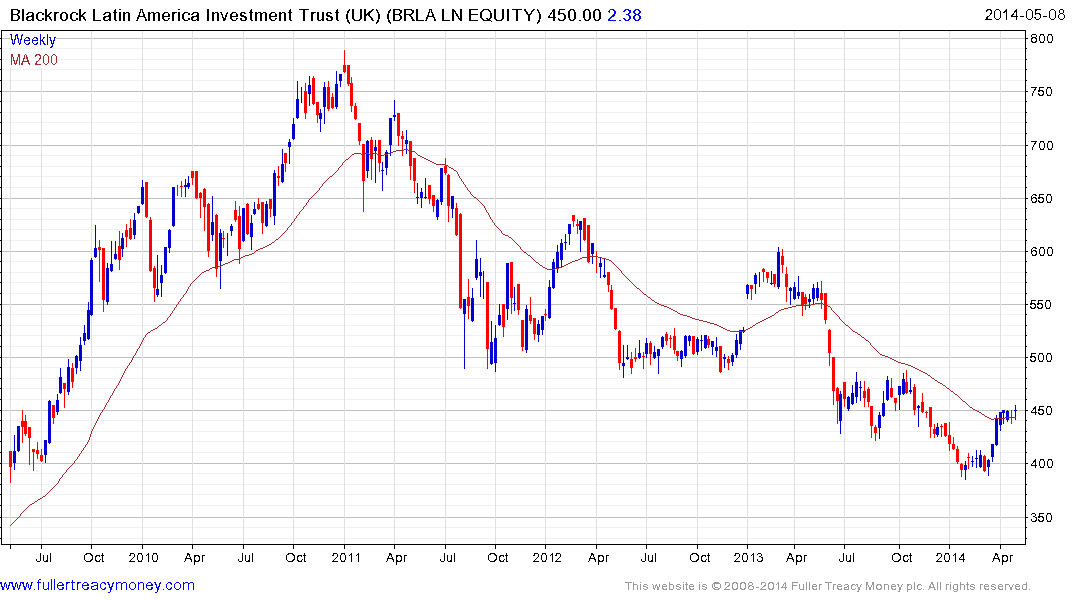Viewport: 1075px width, 600px height.
Task: Click the 350 price axis label
Action: click(x=1041, y=518)
